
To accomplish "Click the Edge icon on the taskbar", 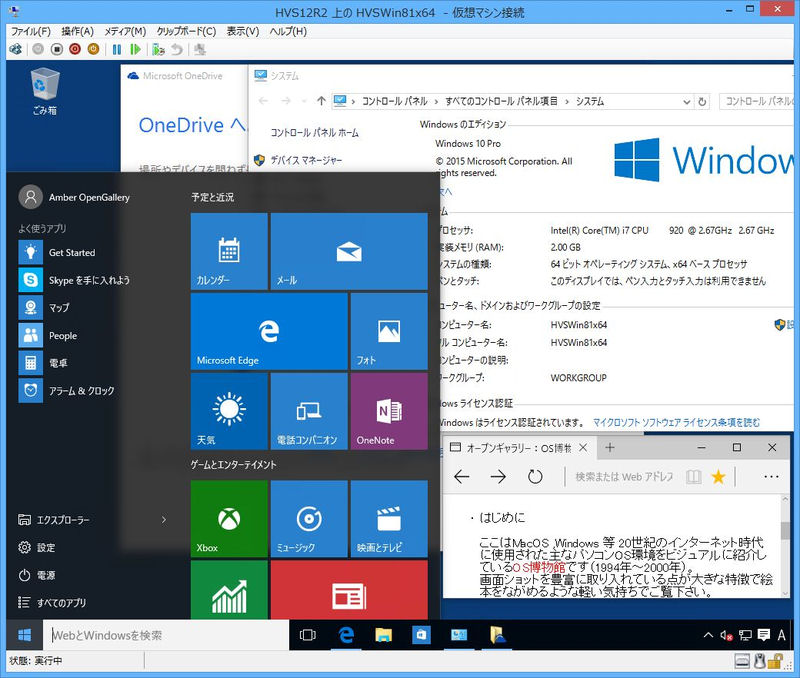I will 346,635.
